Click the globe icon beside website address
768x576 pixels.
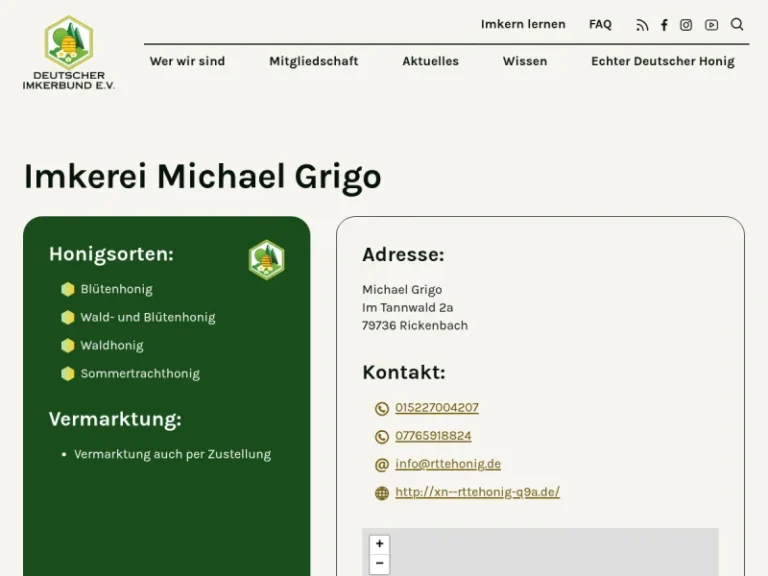click(x=381, y=493)
